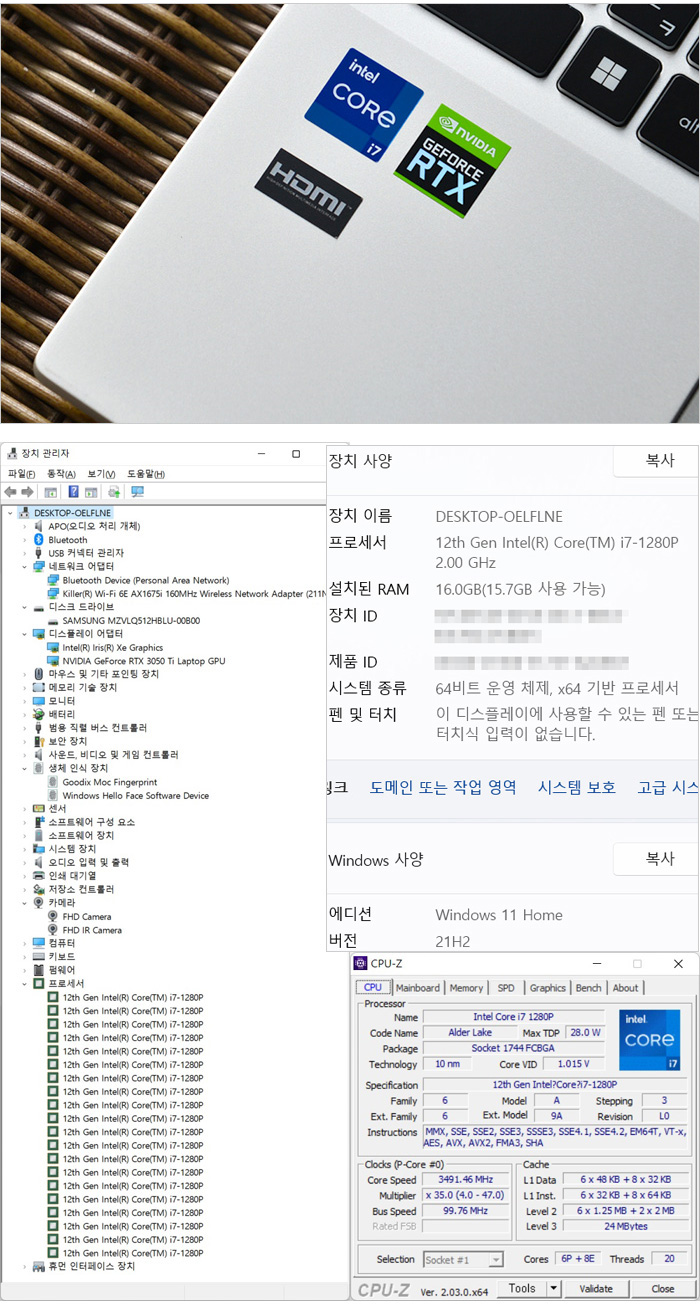Viewport: 700px width, 1305px height.
Task: Select the 펌웨어 category
Action: click(x=61, y=970)
